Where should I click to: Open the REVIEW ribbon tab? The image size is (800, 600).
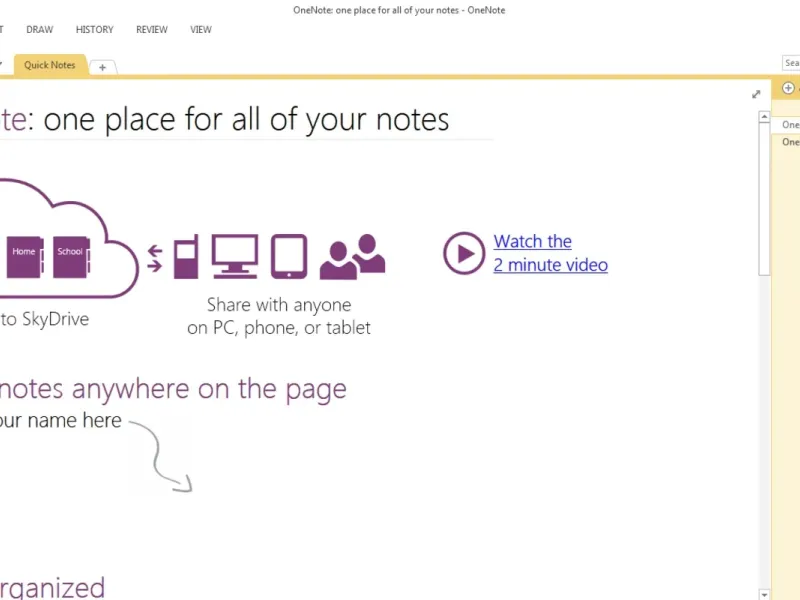click(x=152, y=30)
